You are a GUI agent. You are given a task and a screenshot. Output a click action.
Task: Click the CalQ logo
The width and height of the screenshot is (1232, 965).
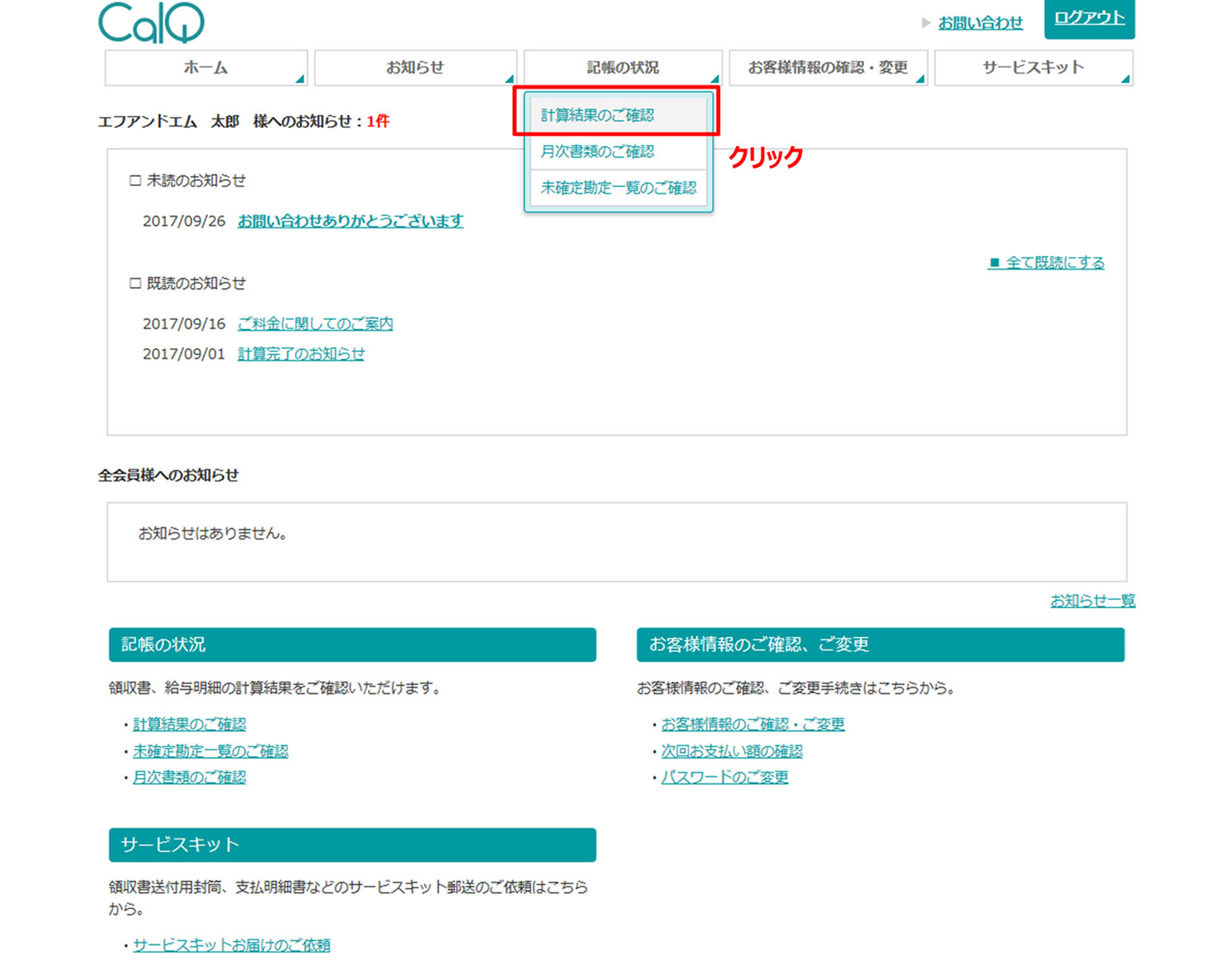[x=151, y=22]
